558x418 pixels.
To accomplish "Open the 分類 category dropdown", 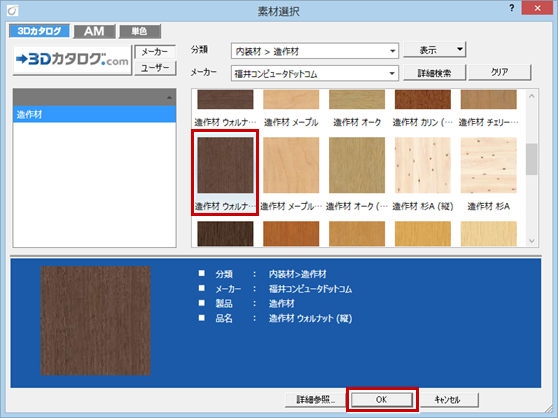I will point(315,51).
